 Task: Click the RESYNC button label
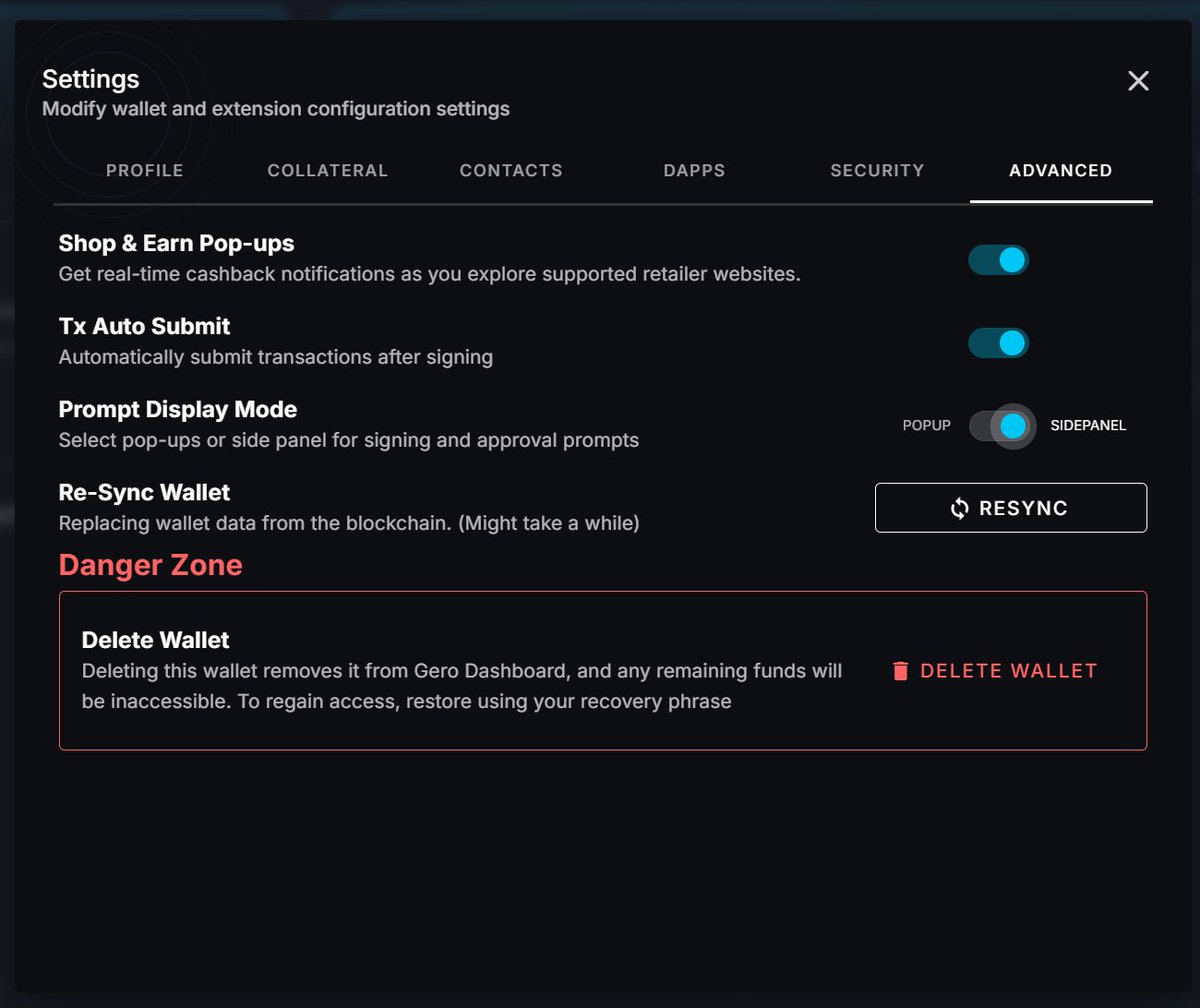coord(1024,508)
